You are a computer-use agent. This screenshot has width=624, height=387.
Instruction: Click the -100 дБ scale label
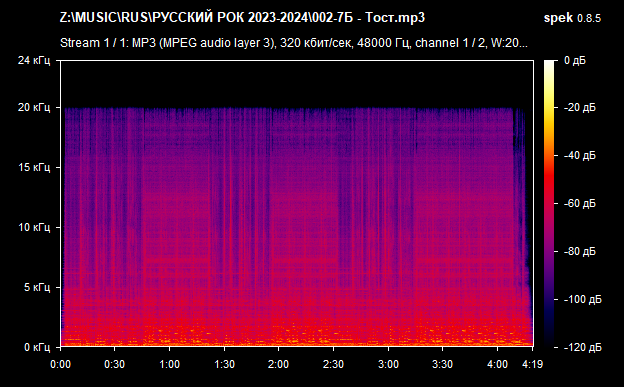click(x=583, y=299)
